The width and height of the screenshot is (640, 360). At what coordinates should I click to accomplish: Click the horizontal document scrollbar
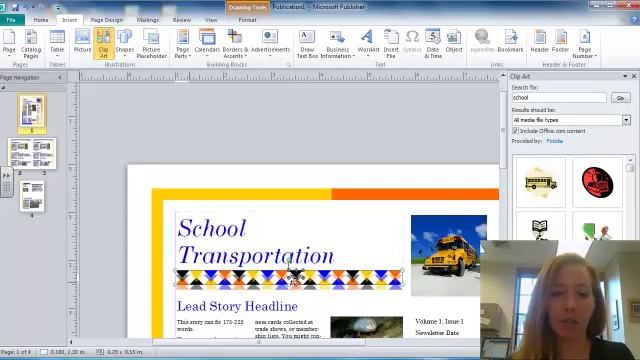coord(259,342)
